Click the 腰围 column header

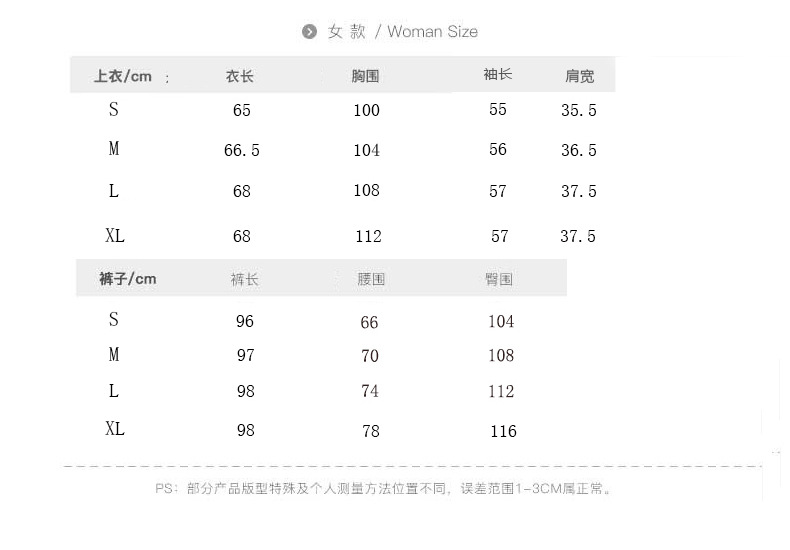371,280
